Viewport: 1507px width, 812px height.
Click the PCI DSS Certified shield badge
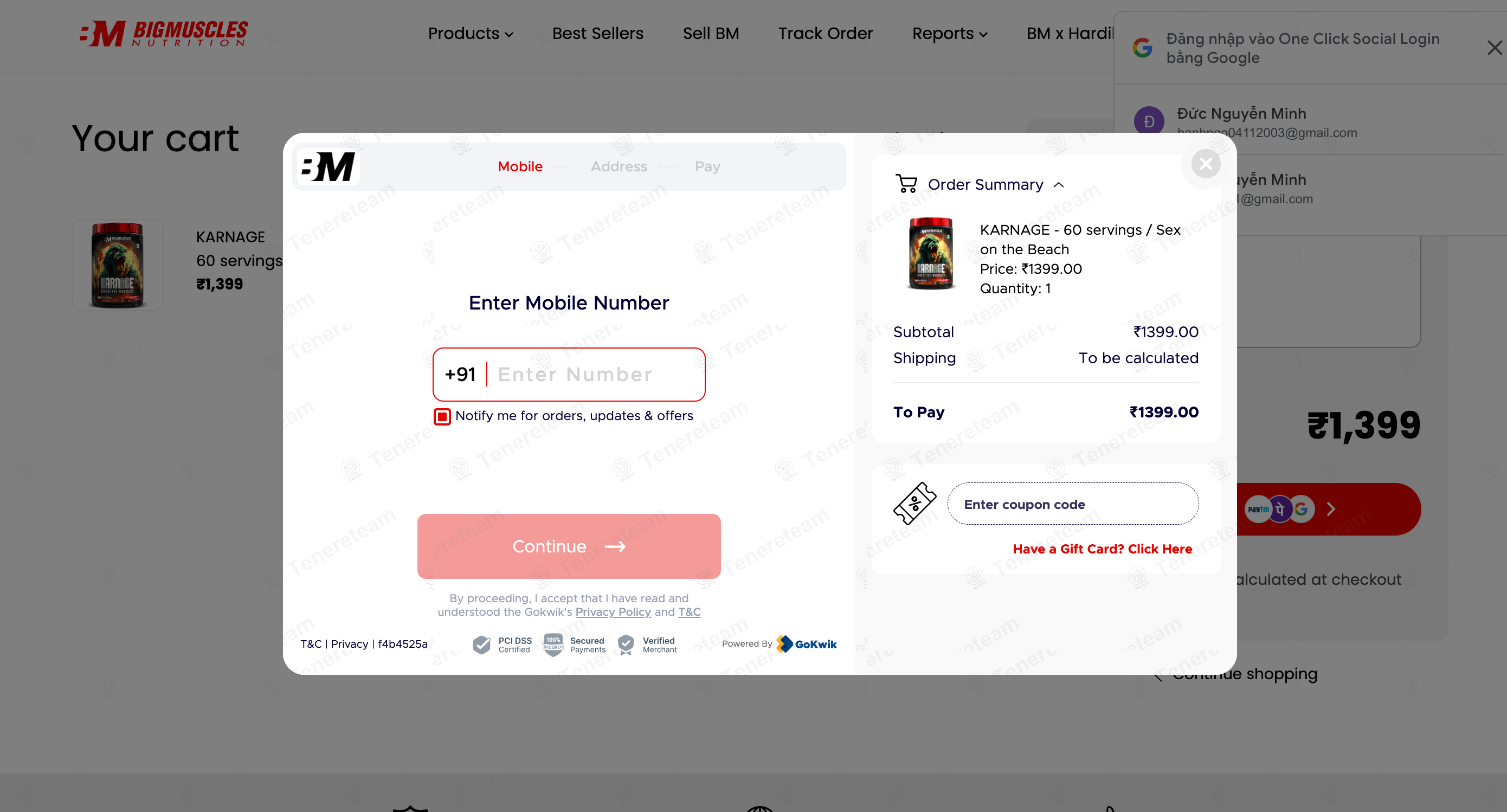[481, 645]
